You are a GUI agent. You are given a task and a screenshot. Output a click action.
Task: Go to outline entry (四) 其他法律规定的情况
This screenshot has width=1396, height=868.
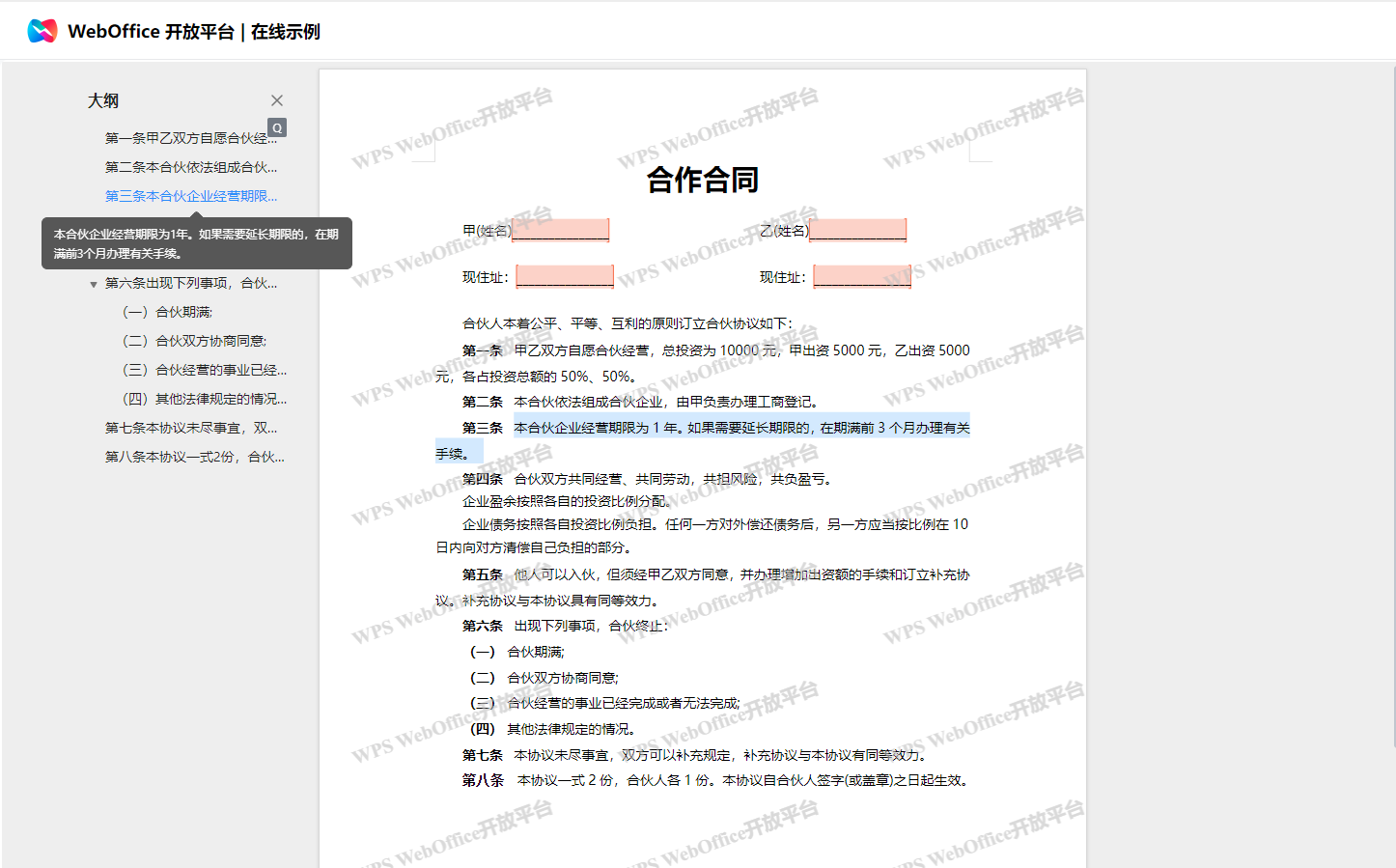coord(205,399)
